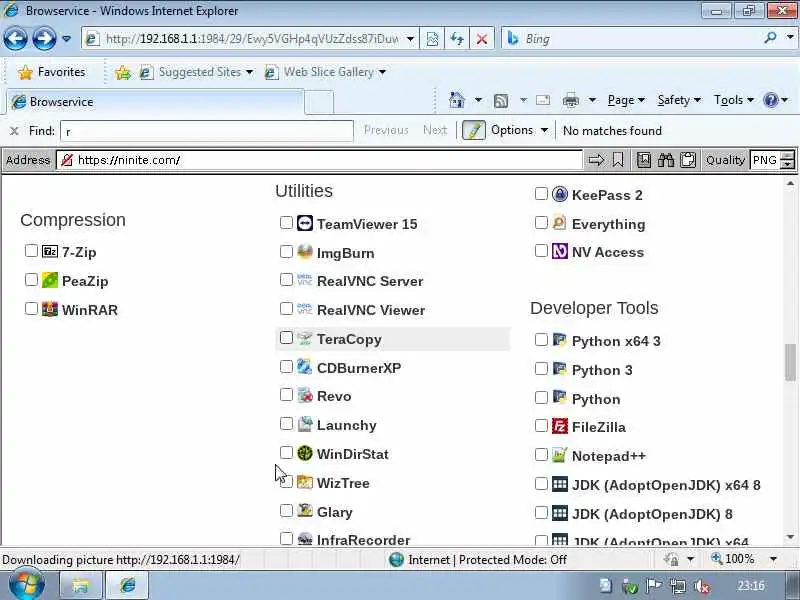Click the Bing search magnifier icon
The width and height of the screenshot is (800, 600).
click(x=770, y=38)
